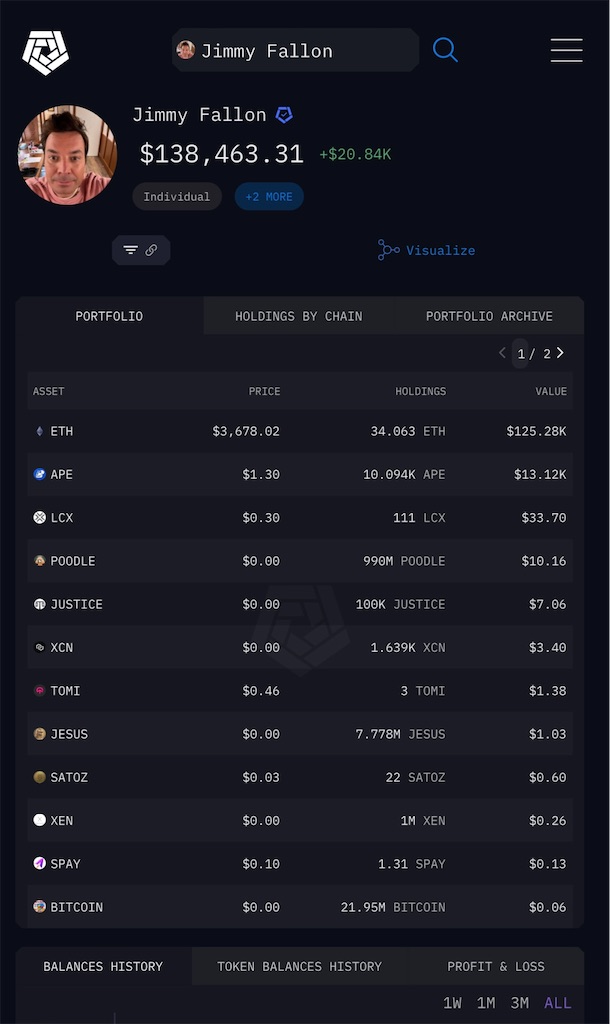Open the filter and link icon button
The width and height of the screenshot is (610, 1024).
coord(141,250)
